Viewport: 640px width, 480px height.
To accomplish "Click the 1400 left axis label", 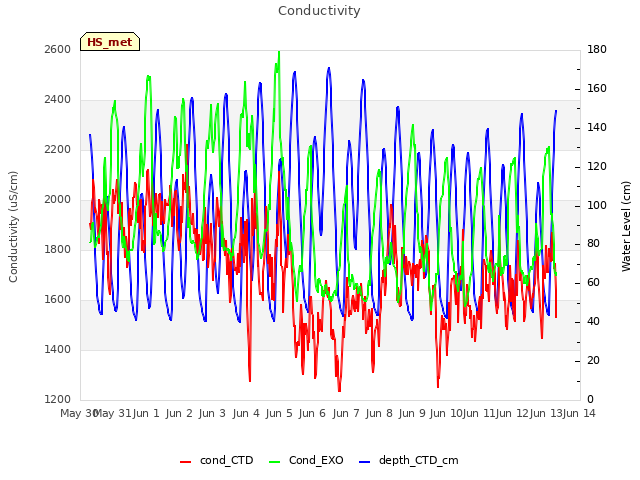I will [58, 349].
